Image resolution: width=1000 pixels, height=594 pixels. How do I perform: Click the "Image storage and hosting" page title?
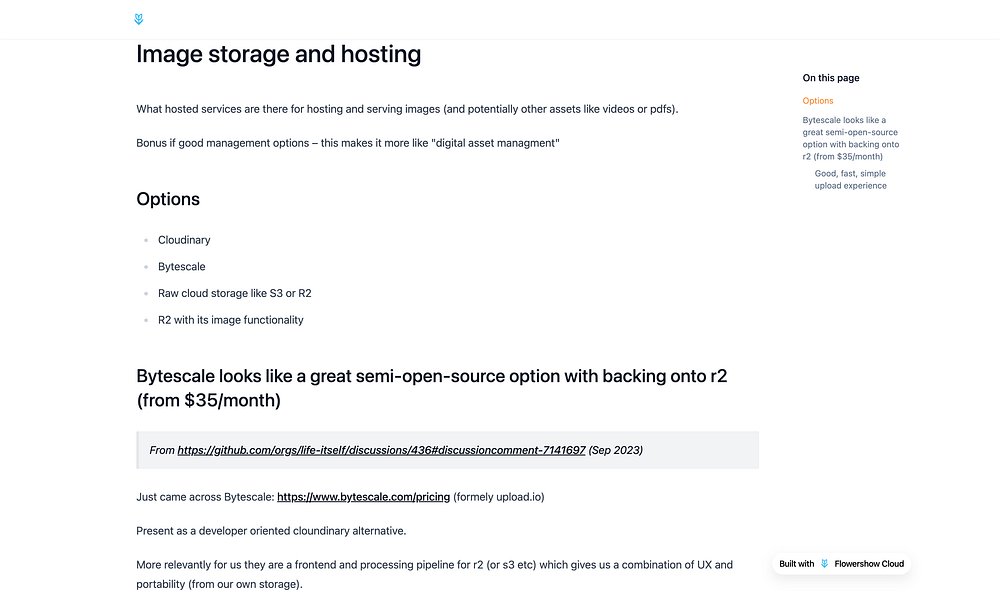click(278, 54)
